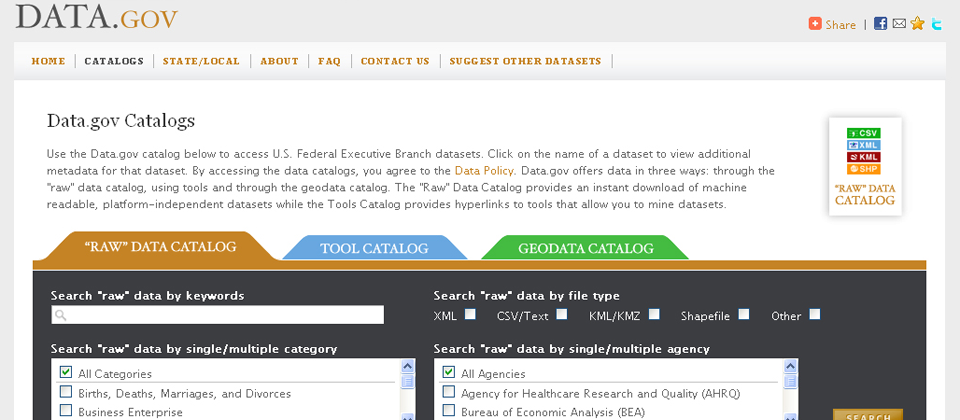Click the magnifier icon in keyword search
The width and height of the screenshot is (960, 420).
60,315
